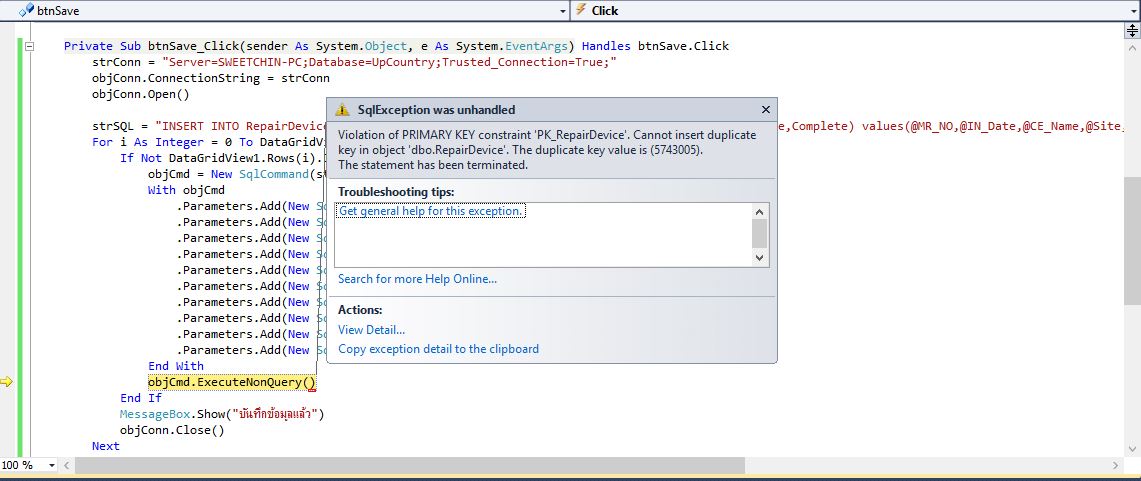The image size is (1141, 481).
Task: Click the warning icon in exception dialog
Action: (x=342, y=110)
